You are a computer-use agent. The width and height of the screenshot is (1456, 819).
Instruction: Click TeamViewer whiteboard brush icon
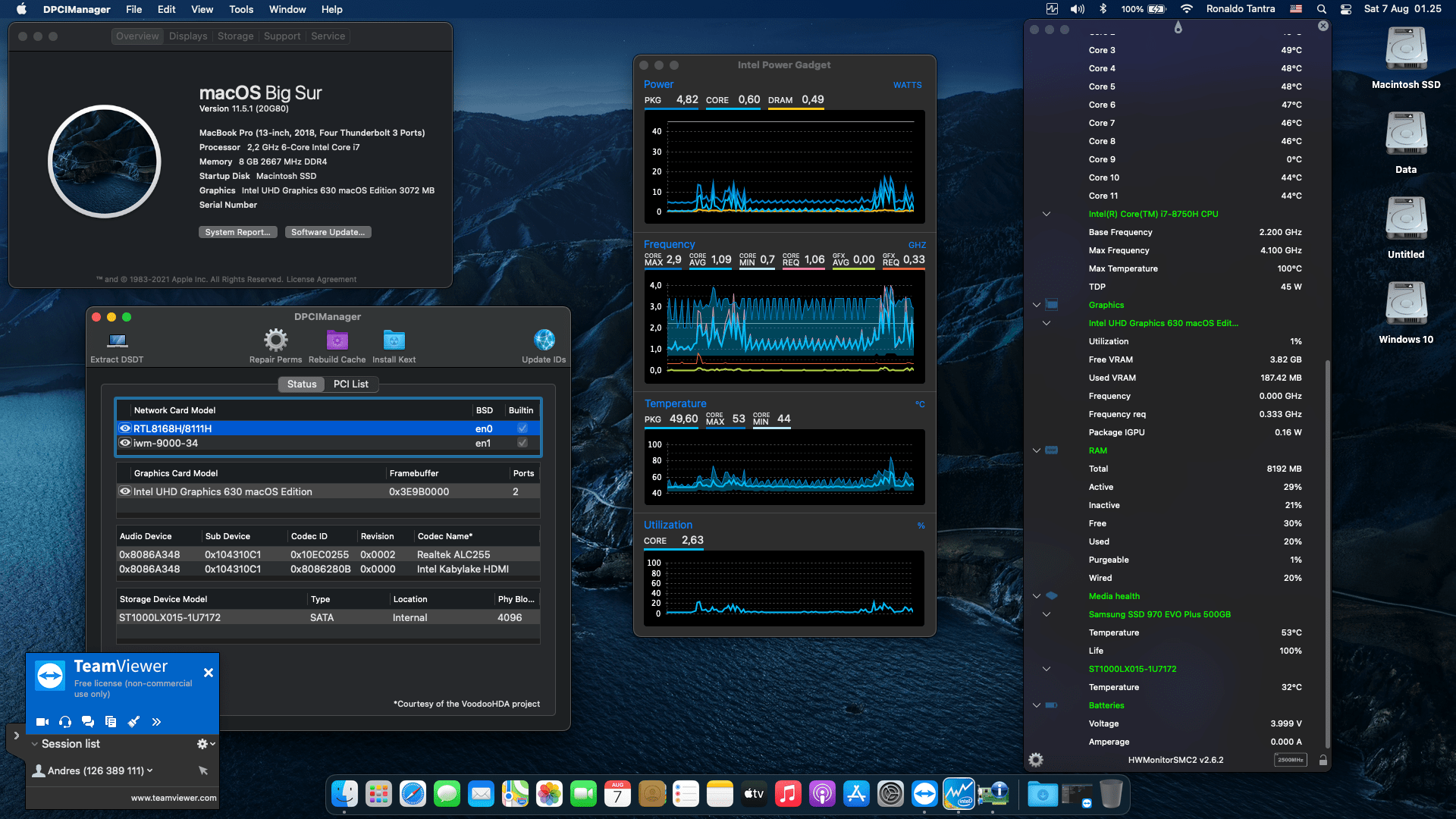133,722
